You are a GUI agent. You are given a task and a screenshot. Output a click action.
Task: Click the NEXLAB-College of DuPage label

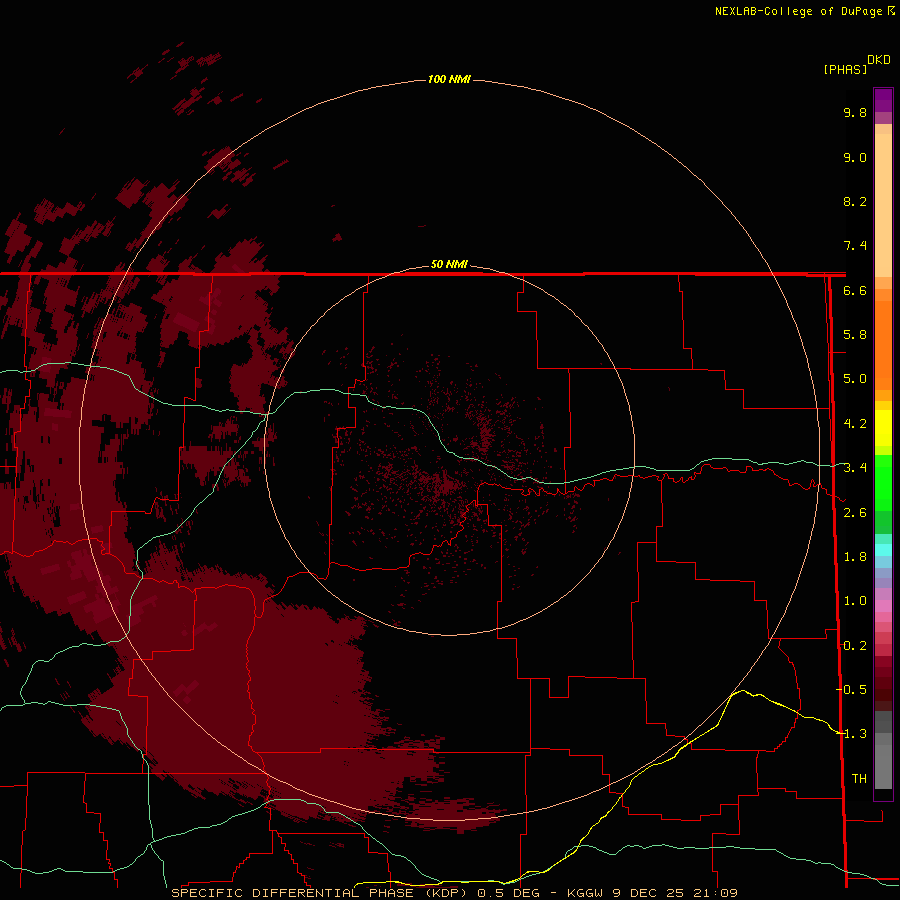798,11
